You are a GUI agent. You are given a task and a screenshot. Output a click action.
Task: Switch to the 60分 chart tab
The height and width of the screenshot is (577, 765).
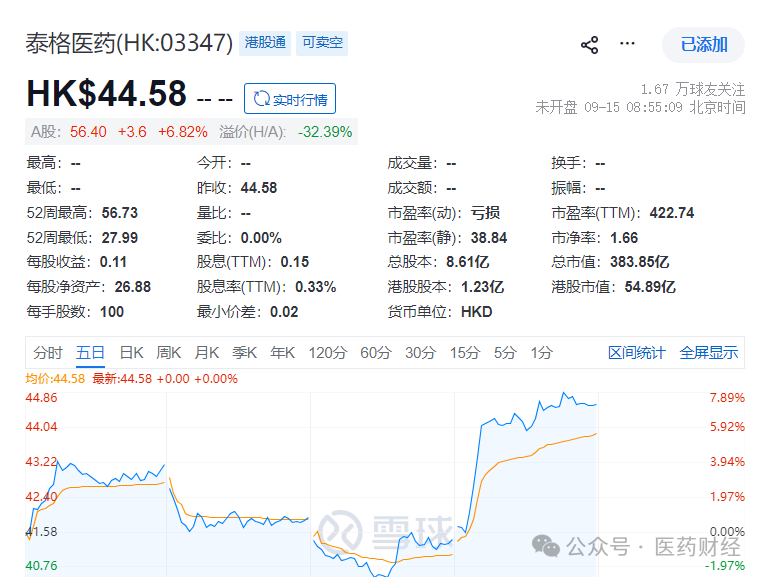[x=376, y=352]
